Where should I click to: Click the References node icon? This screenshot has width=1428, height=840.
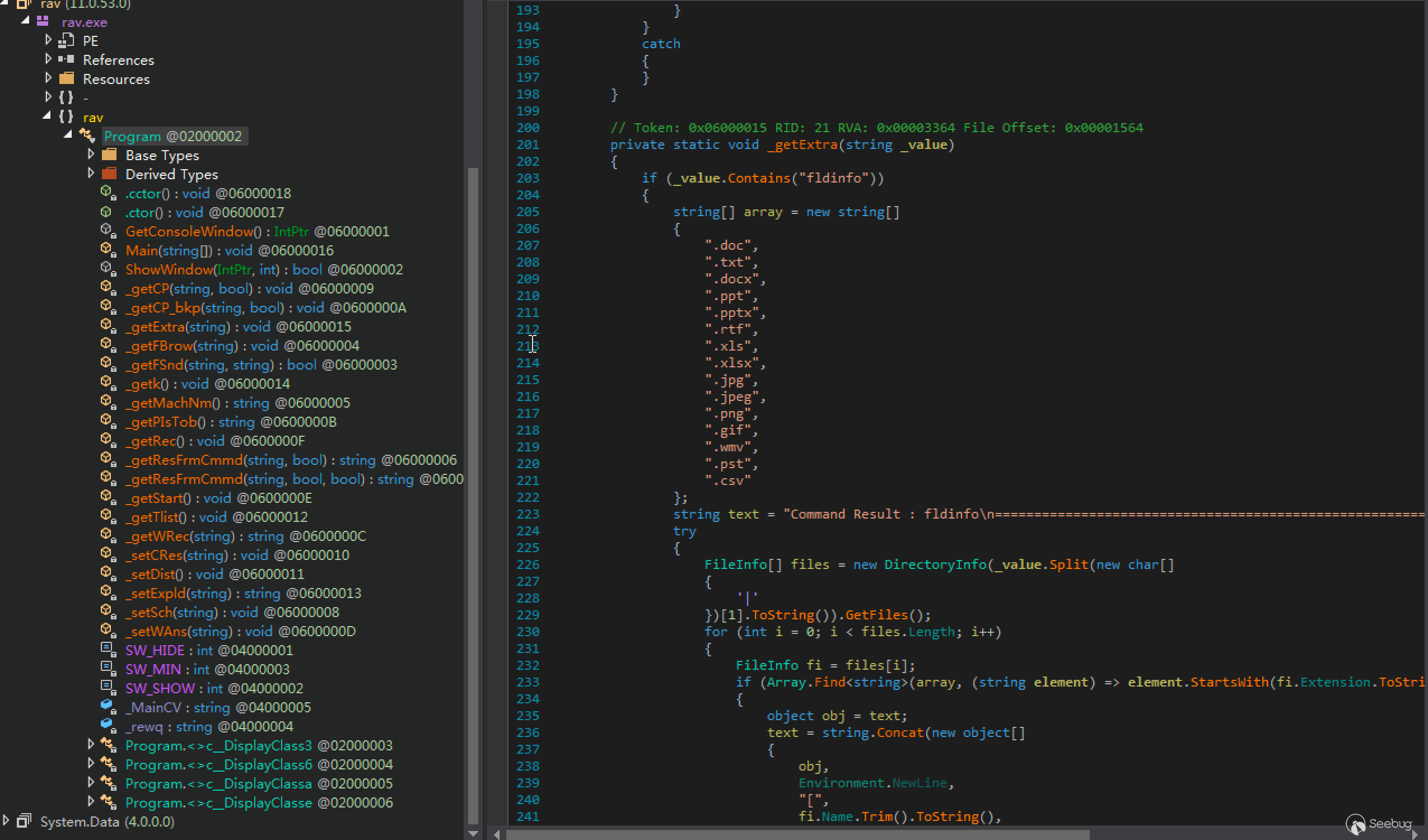pyautogui.click(x=66, y=59)
